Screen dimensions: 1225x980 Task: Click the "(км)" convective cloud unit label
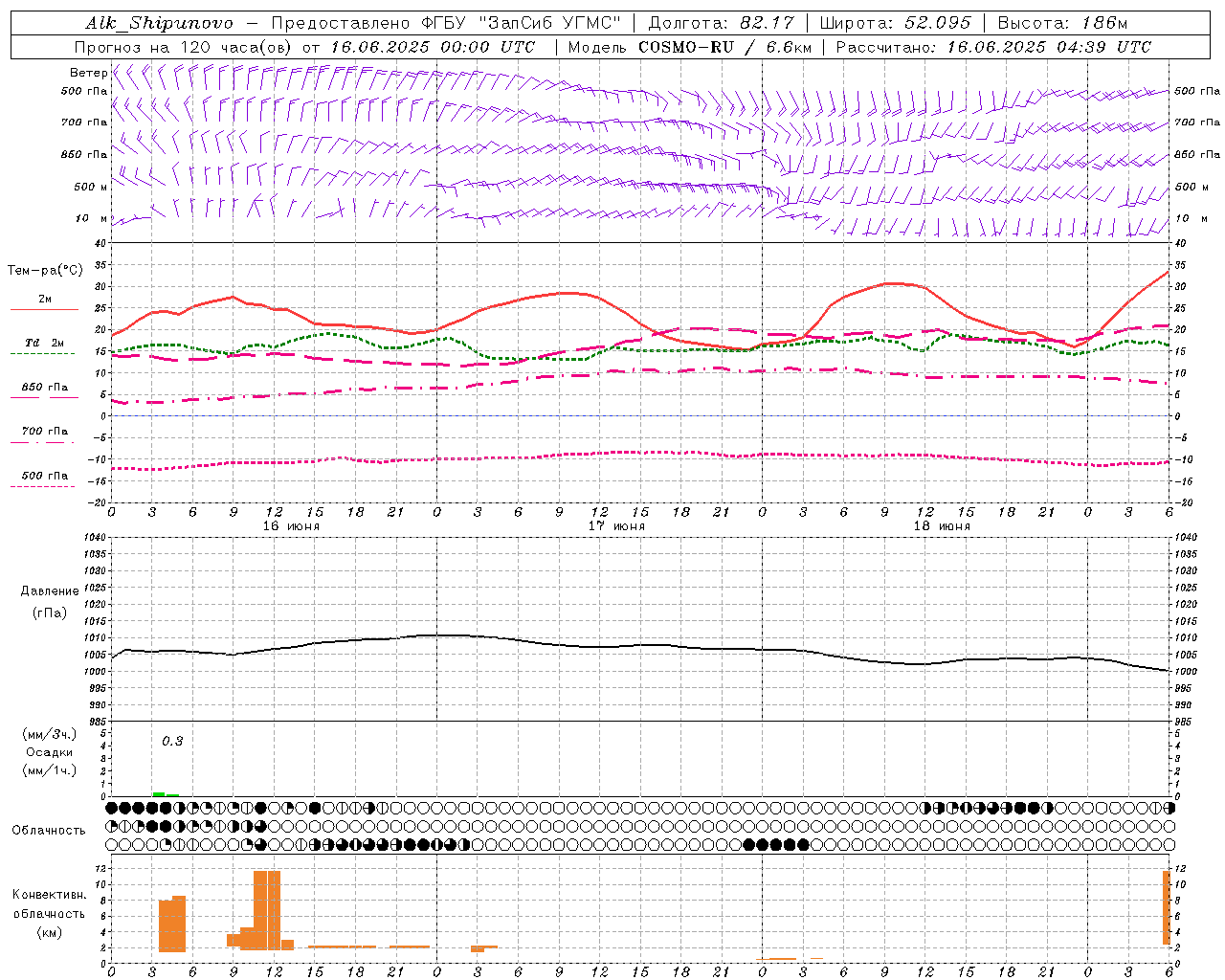pyautogui.click(x=49, y=932)
